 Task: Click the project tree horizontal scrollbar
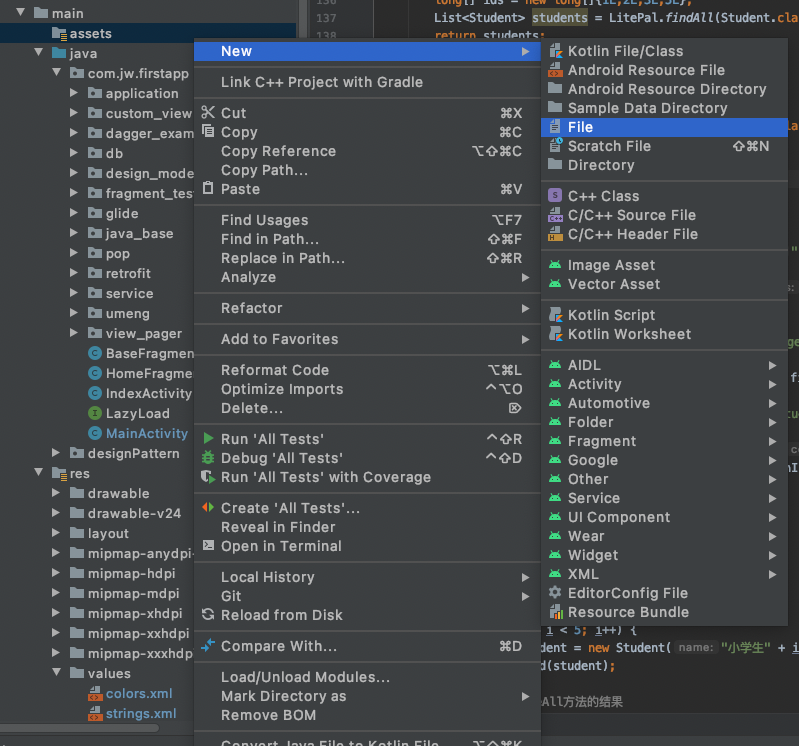tap(79, 728)
